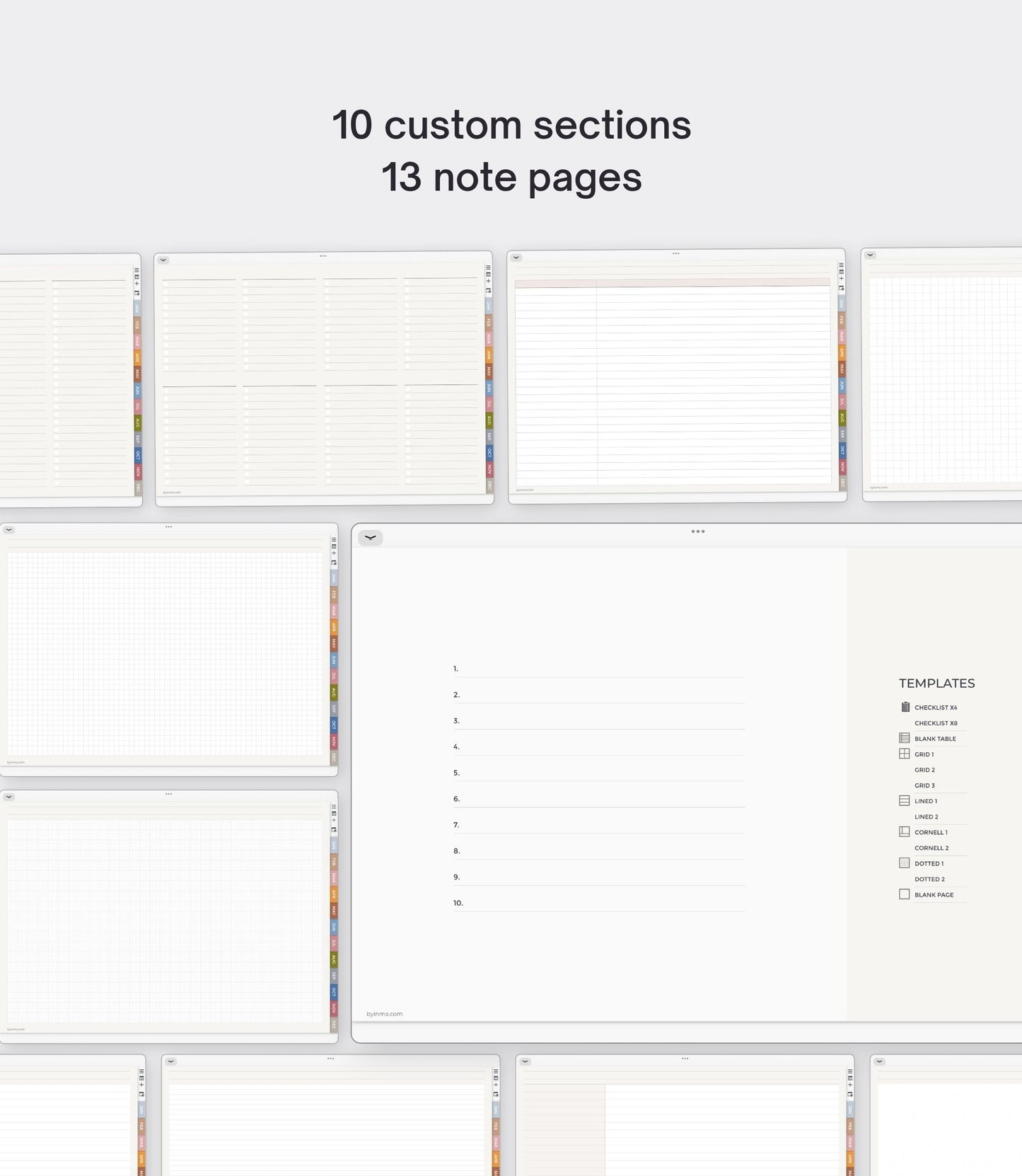
Task: Click plus icon on the eight-block checklist page
Action: [x=488, y=282]
